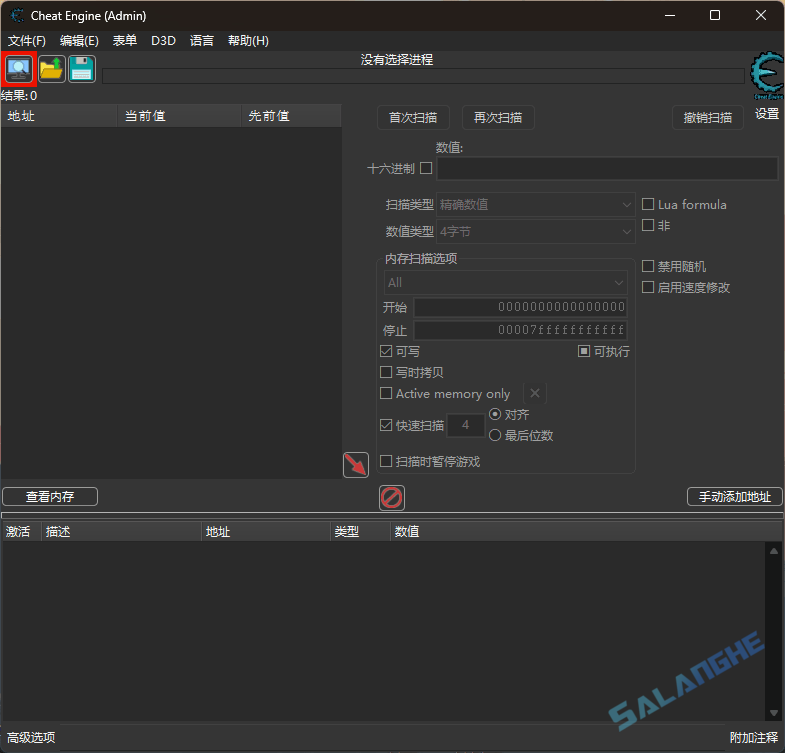Open the 扫描类型 scan type dropdown
The height and width of the screenshot is (753, 785).
pos(536,205)
